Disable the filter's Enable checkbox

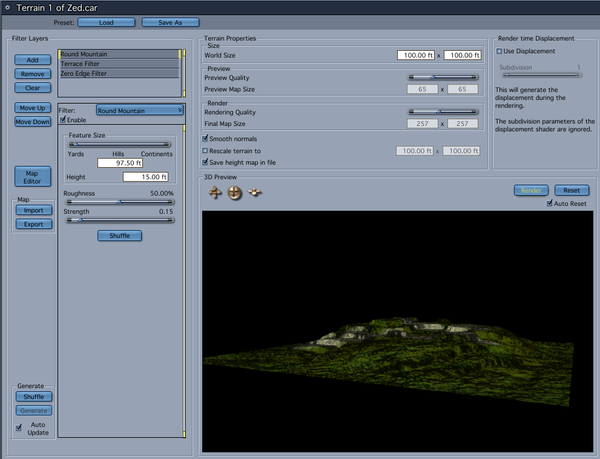point(64,120)
